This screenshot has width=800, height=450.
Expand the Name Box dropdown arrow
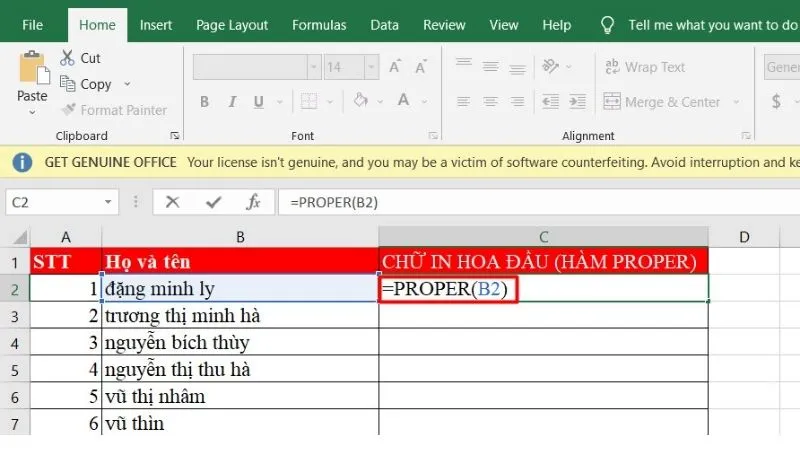[108, 202]
